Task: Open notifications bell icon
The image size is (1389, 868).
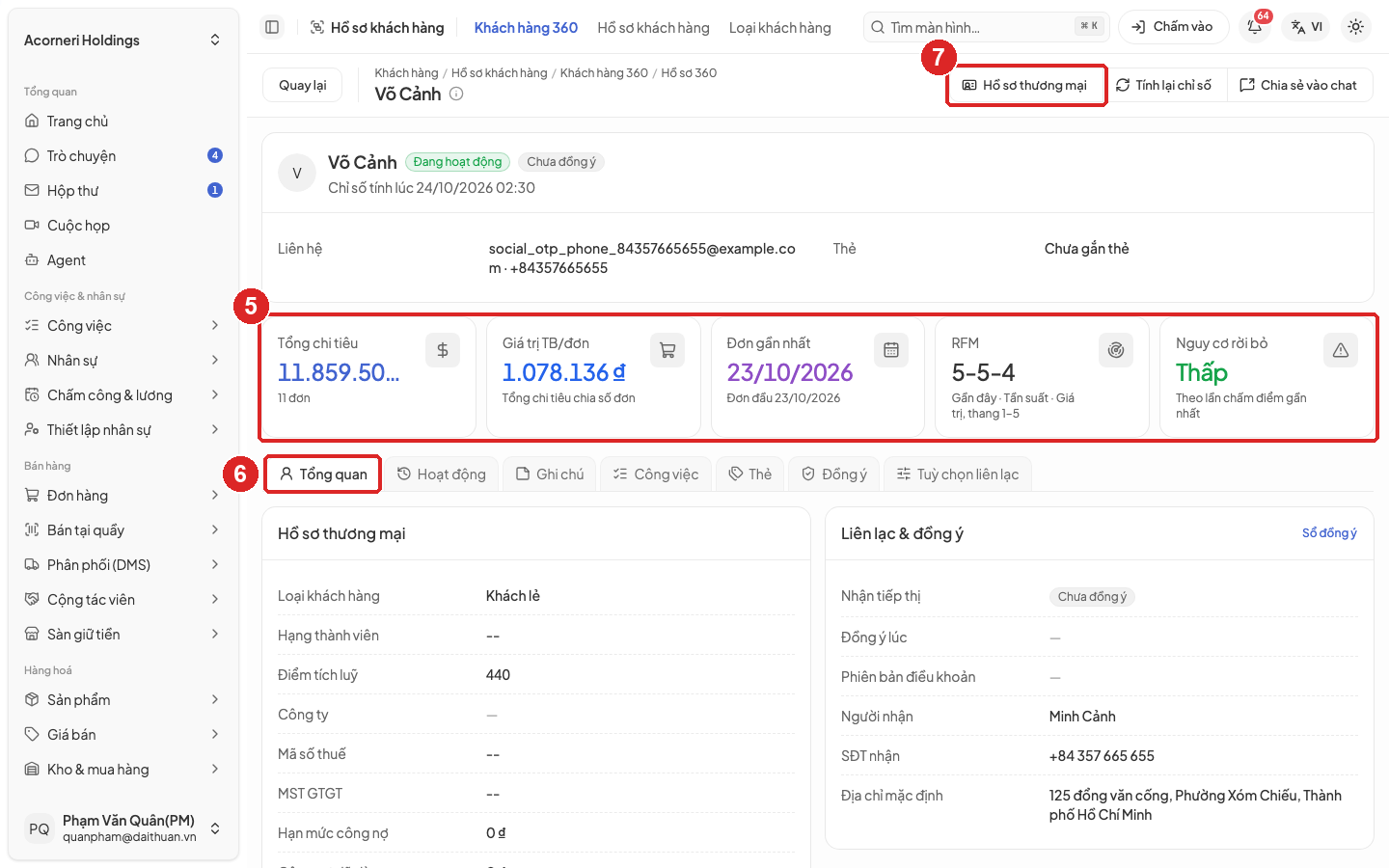Action: tap(1255, 27)
